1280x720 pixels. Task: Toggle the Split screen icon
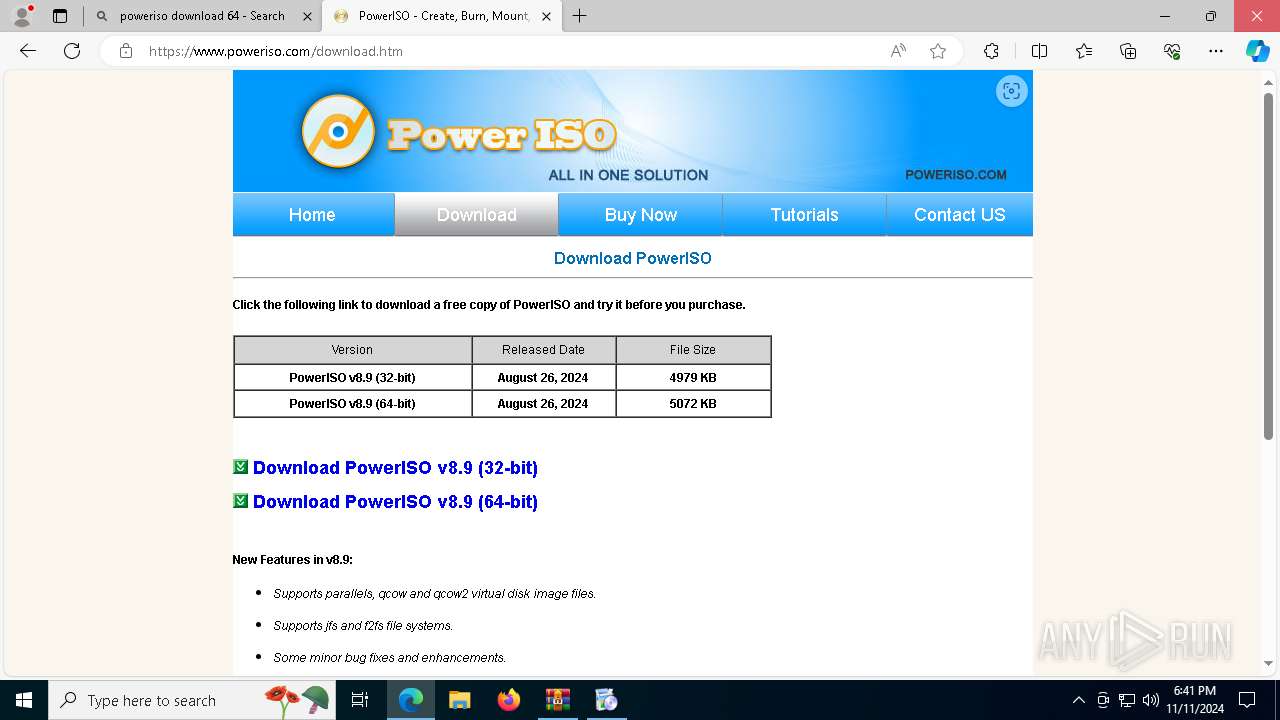(1039, 51)
